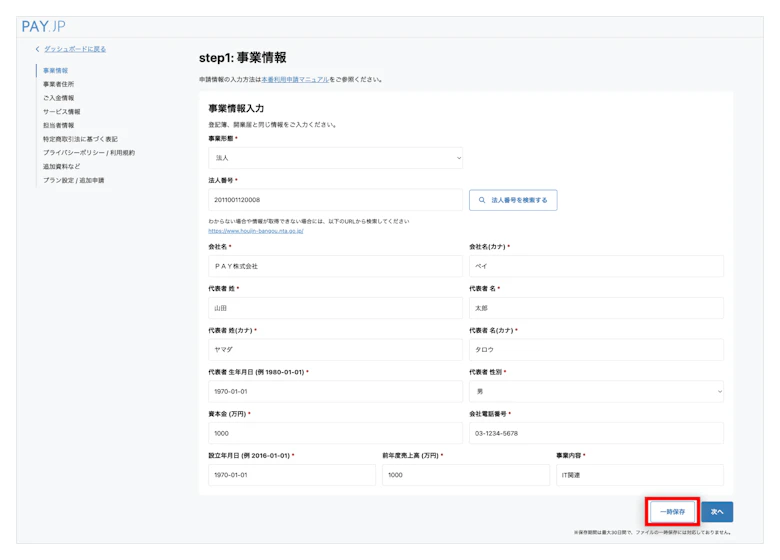Click the 次へ button
This screenshot has width=780, height=560.
coord(717,512)
